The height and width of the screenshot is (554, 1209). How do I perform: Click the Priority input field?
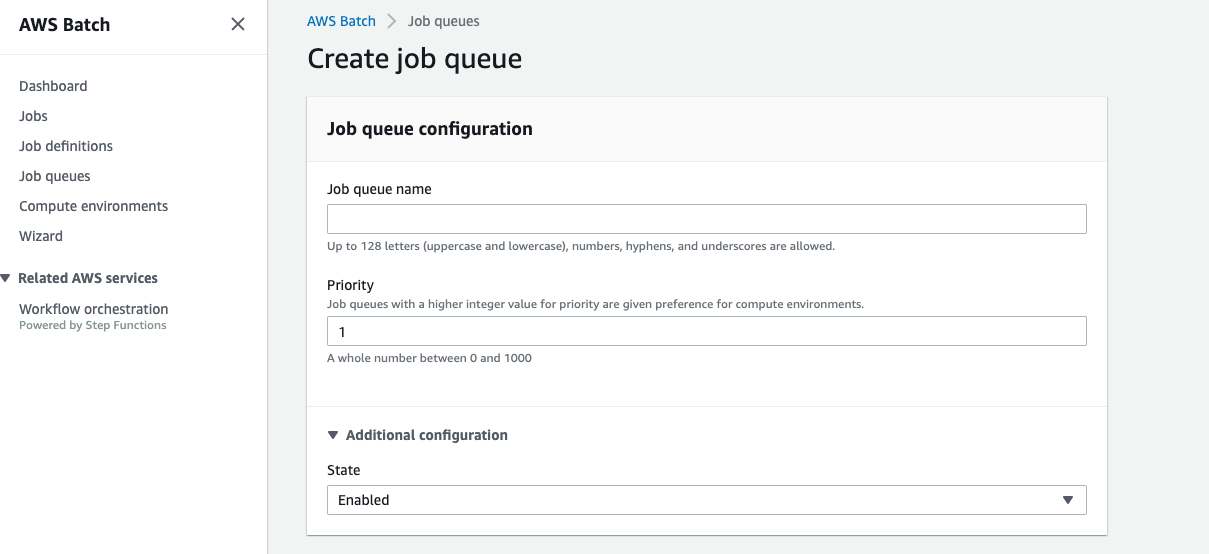(707, 331)
